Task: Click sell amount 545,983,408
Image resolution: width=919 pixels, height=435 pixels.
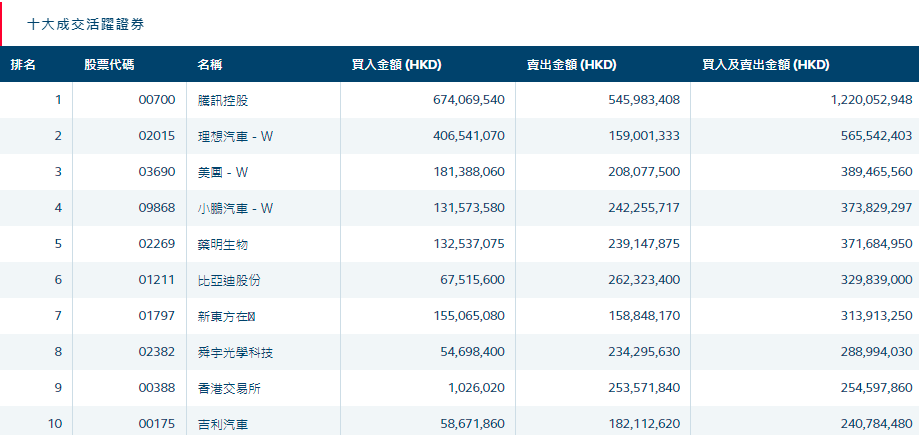Action: [644, 100]
